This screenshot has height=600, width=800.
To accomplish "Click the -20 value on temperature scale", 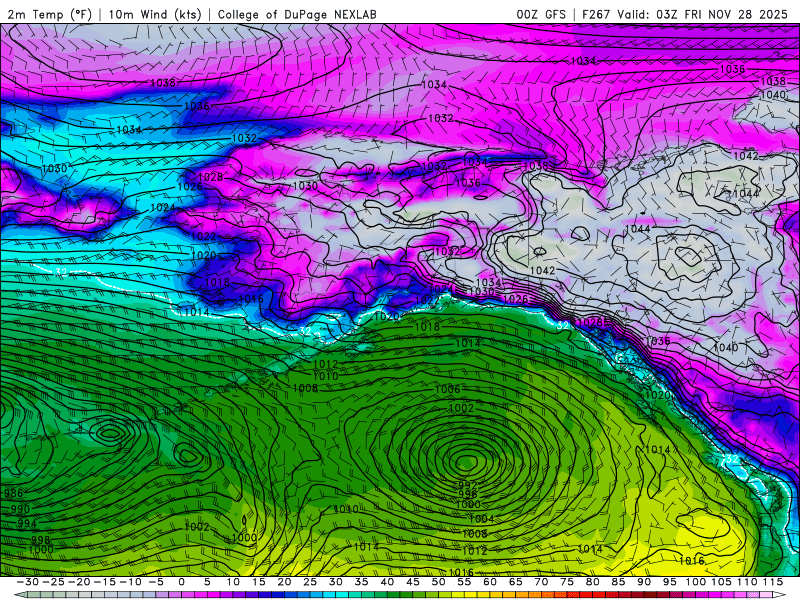I will pos(79,582).
